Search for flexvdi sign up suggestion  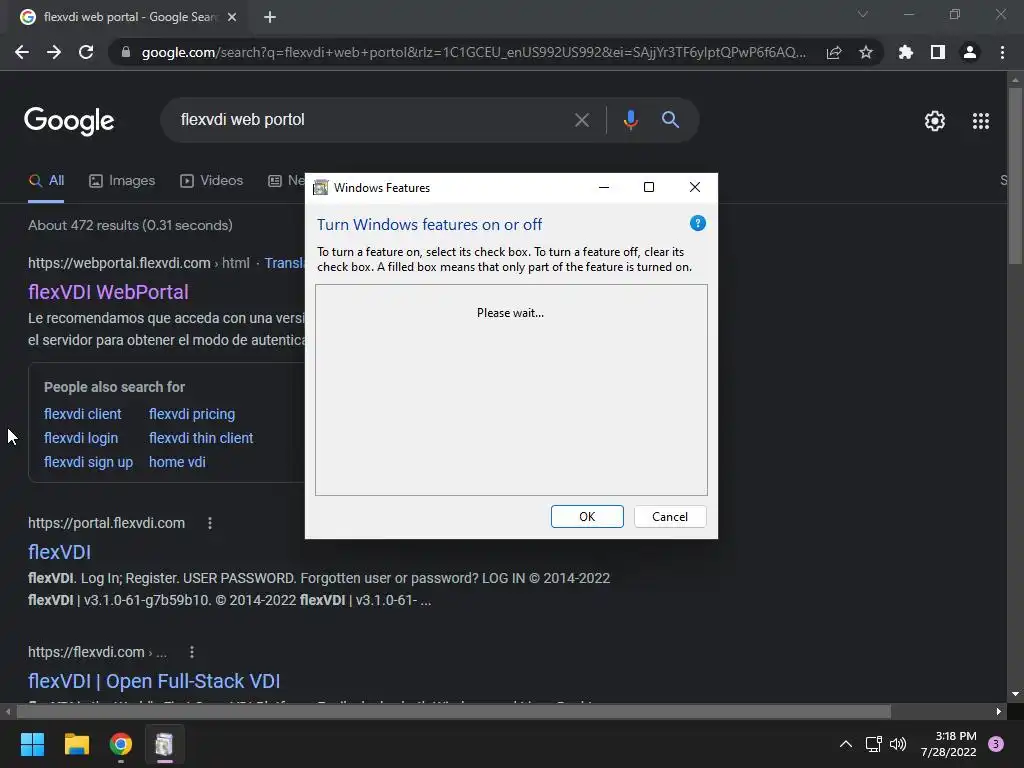point(88,462)
